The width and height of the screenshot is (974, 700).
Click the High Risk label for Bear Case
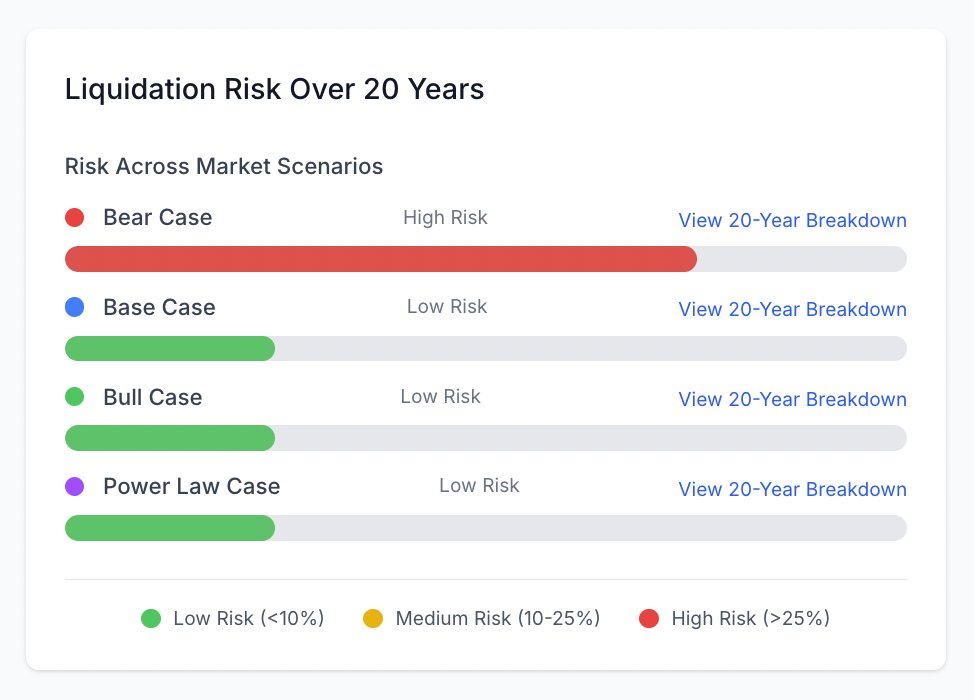pos(445,217)
